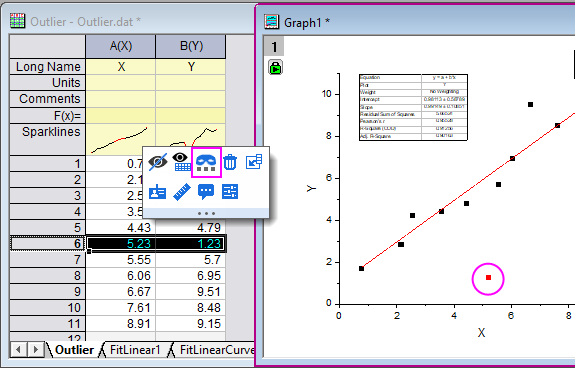The height and width of the screenshot is (368, 575).
Task: Select row number 10 header
Action: click(x=48, y=308)
